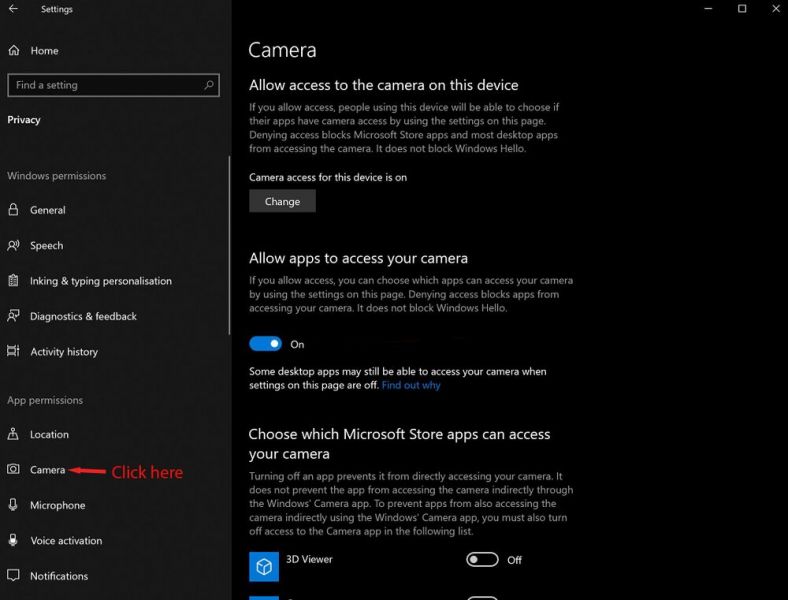Click the 3D Viewer app icon

click(x=264, y=566)
